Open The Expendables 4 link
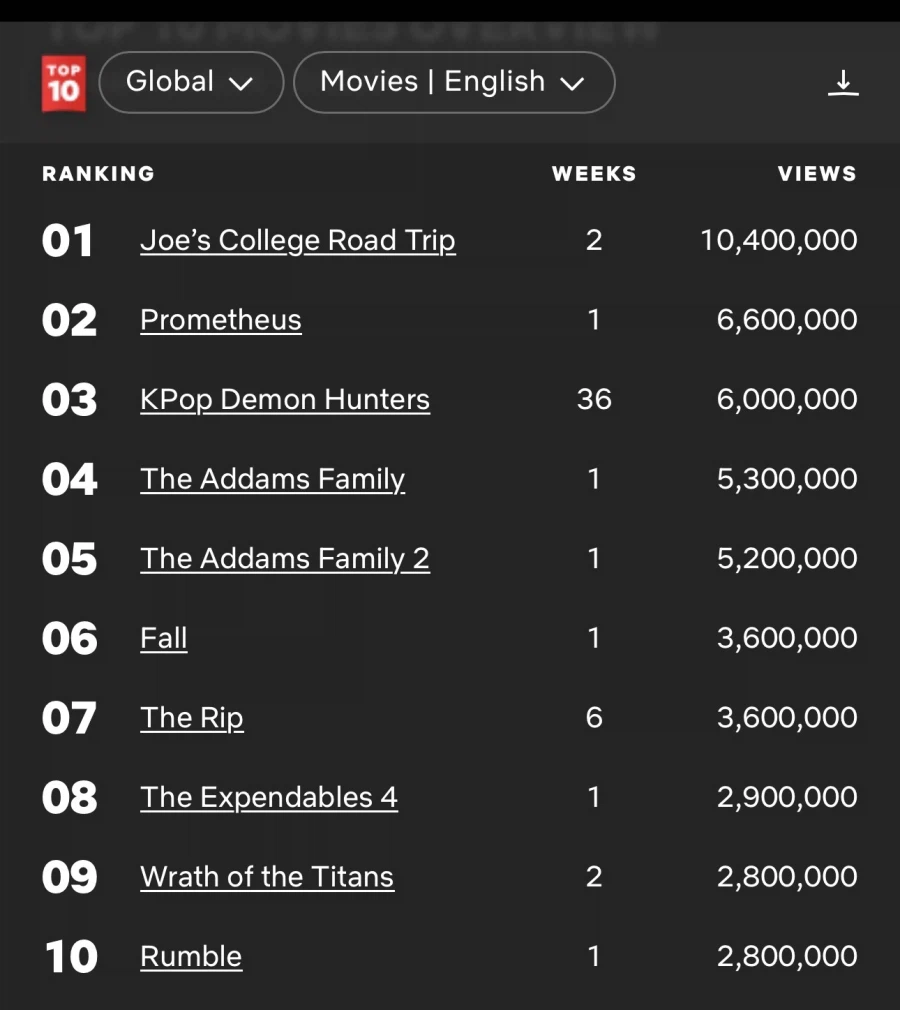The height and width of the screenshot is (1010, 900). tap(268, 797)
